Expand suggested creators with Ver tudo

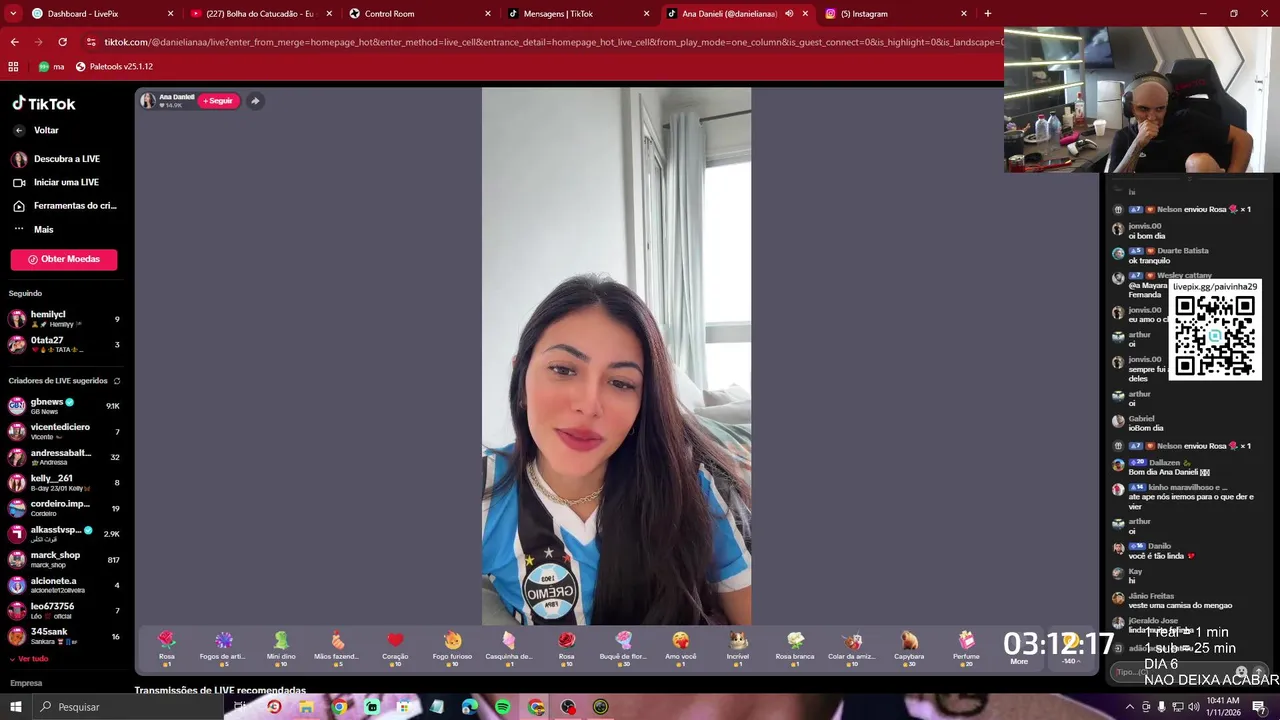[x=29, y=659]
